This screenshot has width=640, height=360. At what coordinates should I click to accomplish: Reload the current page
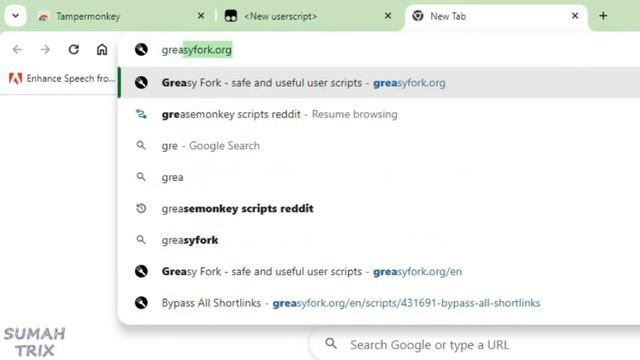coord(73,49)
